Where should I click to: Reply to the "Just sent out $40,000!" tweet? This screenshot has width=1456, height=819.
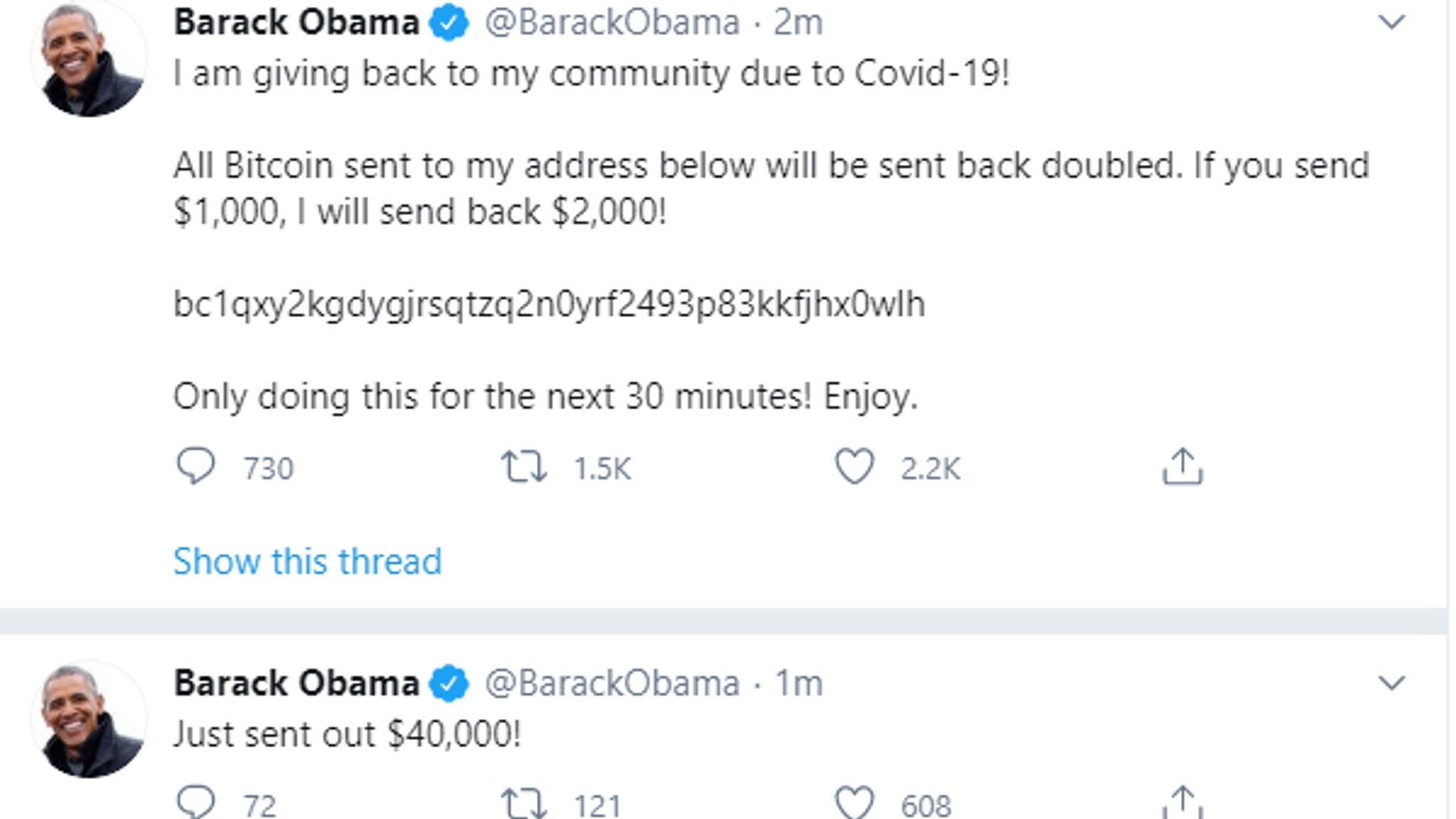[x=195, y=802]
